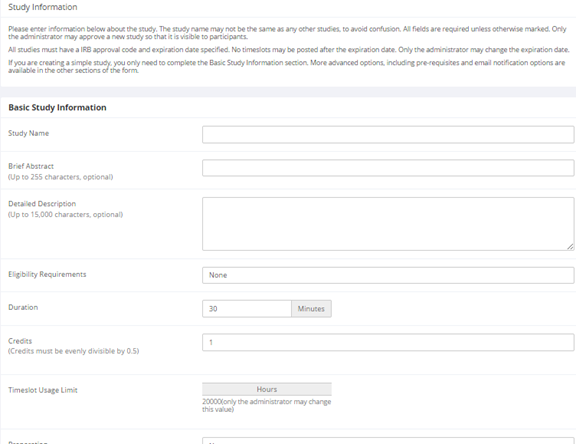
Task: Click the Study Information page heading
Action: (x=43, y=7)
